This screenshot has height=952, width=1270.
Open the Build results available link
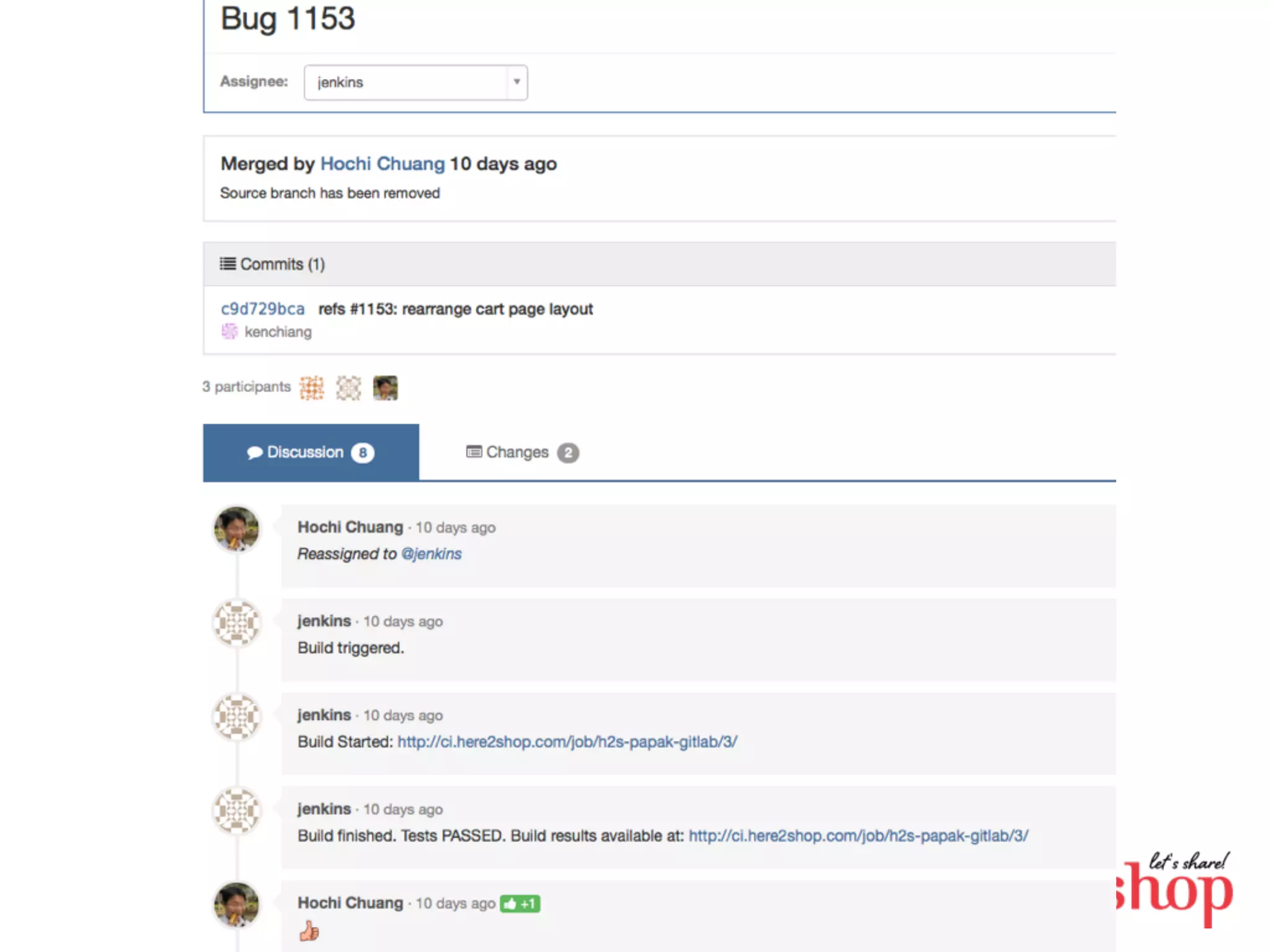coord(858,836)
